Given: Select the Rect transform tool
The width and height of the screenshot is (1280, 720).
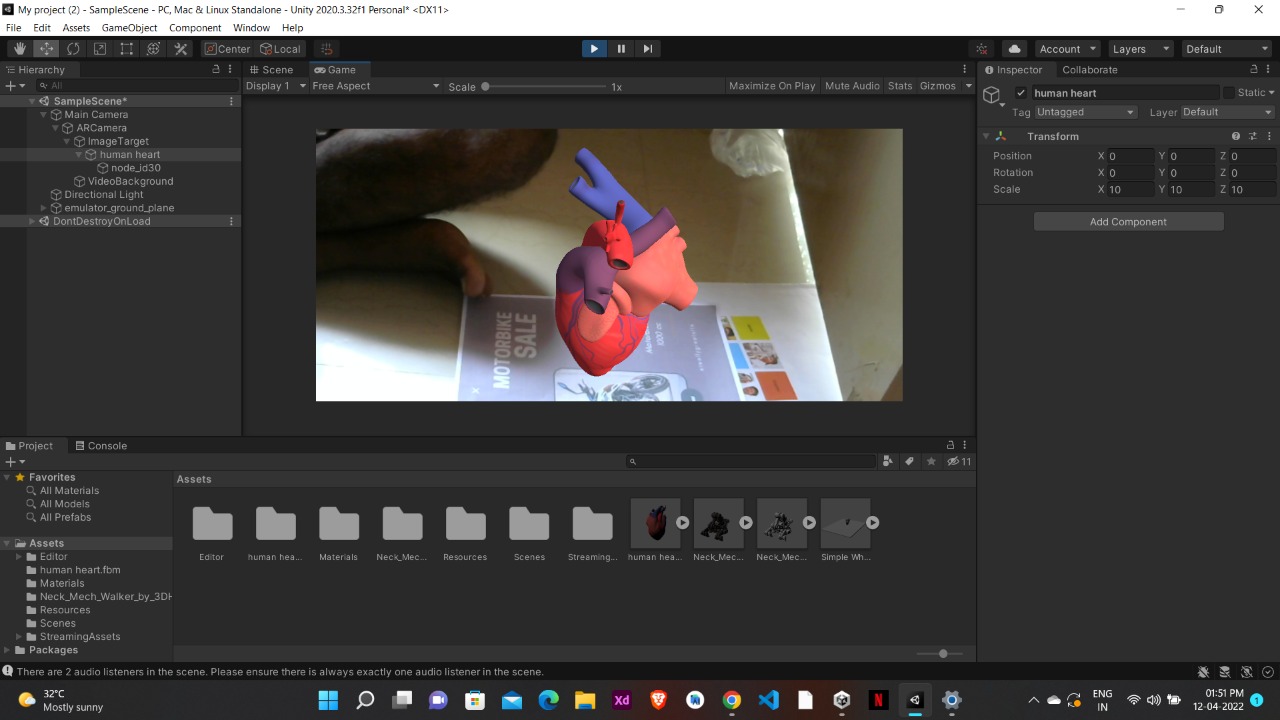Looking at the screenshot, I should pos(127,49).
